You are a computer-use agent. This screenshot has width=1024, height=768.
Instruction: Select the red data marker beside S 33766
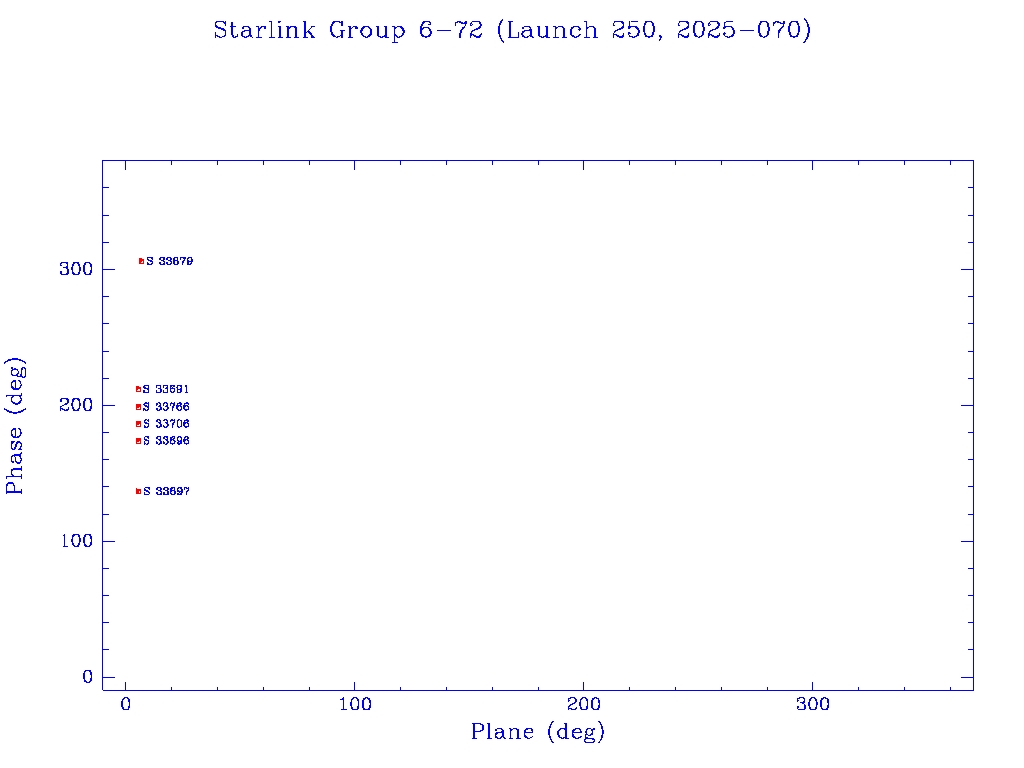click(x=138, y=407)
